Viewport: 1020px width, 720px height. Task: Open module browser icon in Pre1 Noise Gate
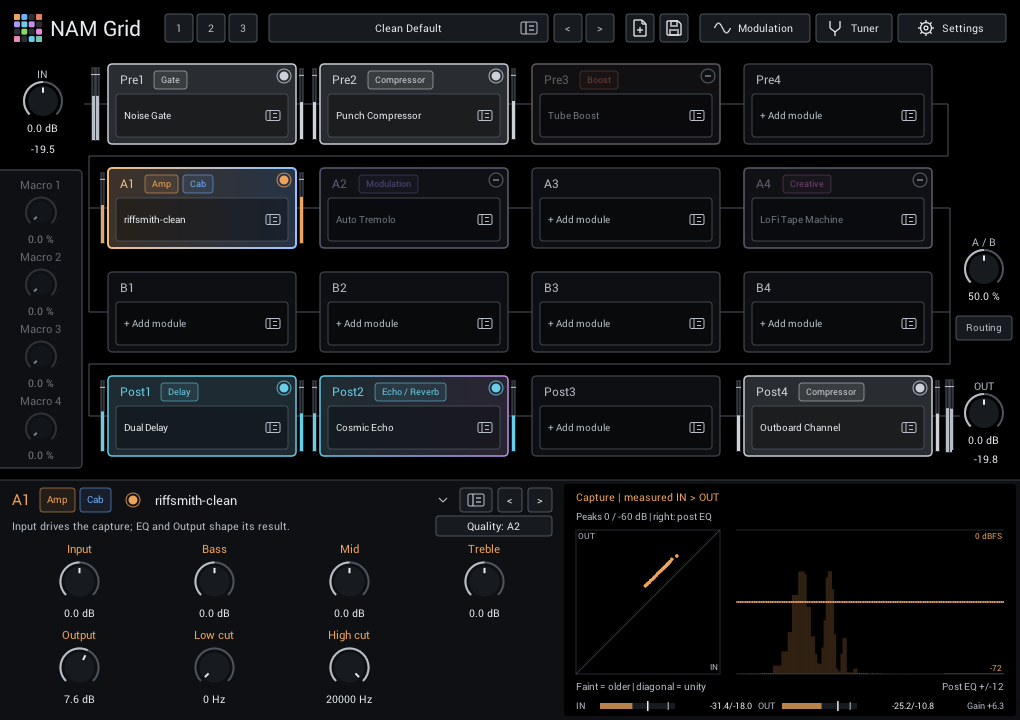coord(273,115)
